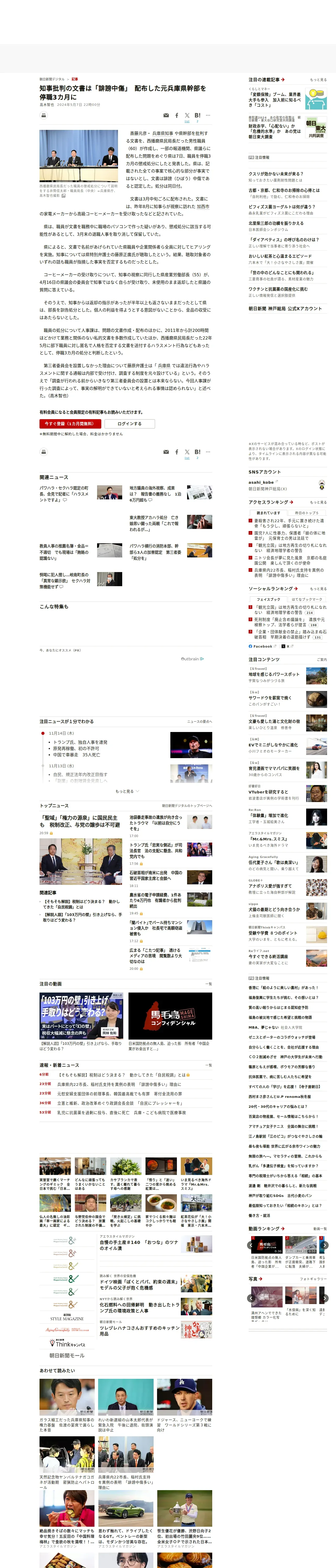Click the upper print icon under the headline

coord(44,116)
